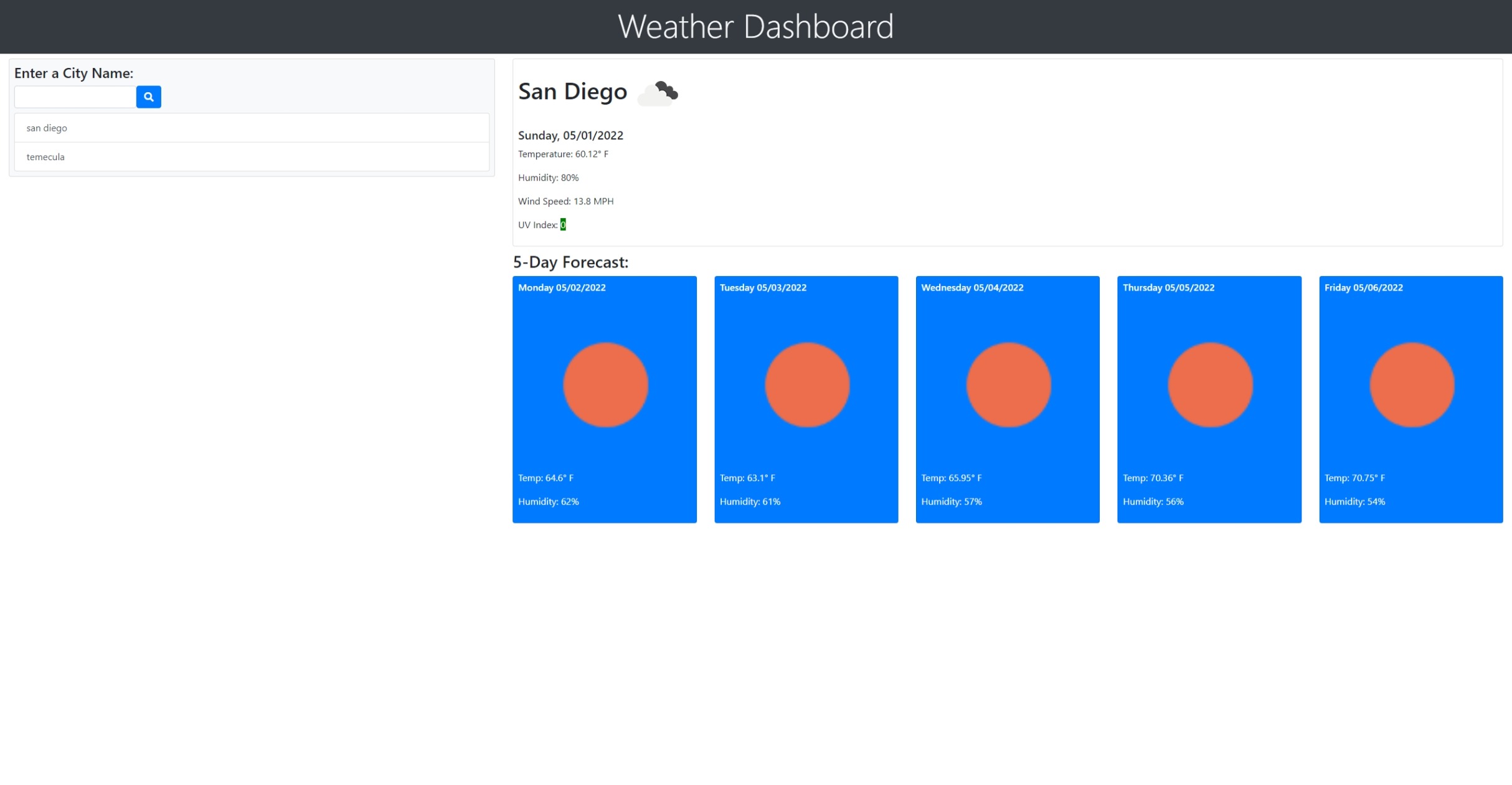Click the San Diego heading
The width and height of the screenshot is (1512, 785).
(x=572, y=91)
